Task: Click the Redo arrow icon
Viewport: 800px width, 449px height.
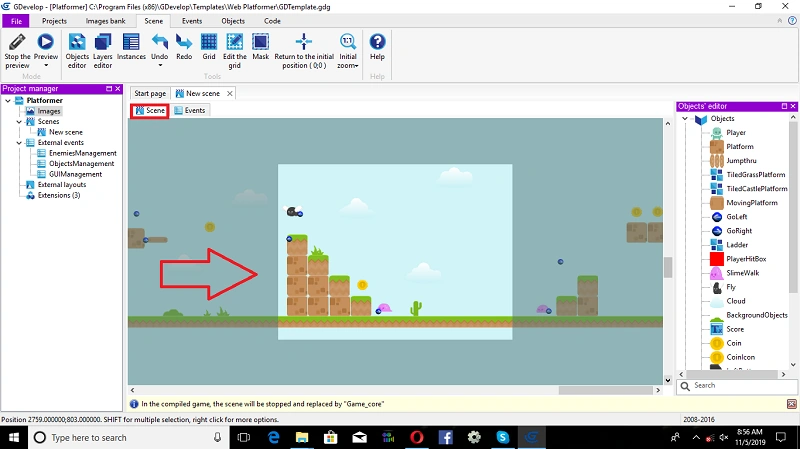Action: point(184,42)
